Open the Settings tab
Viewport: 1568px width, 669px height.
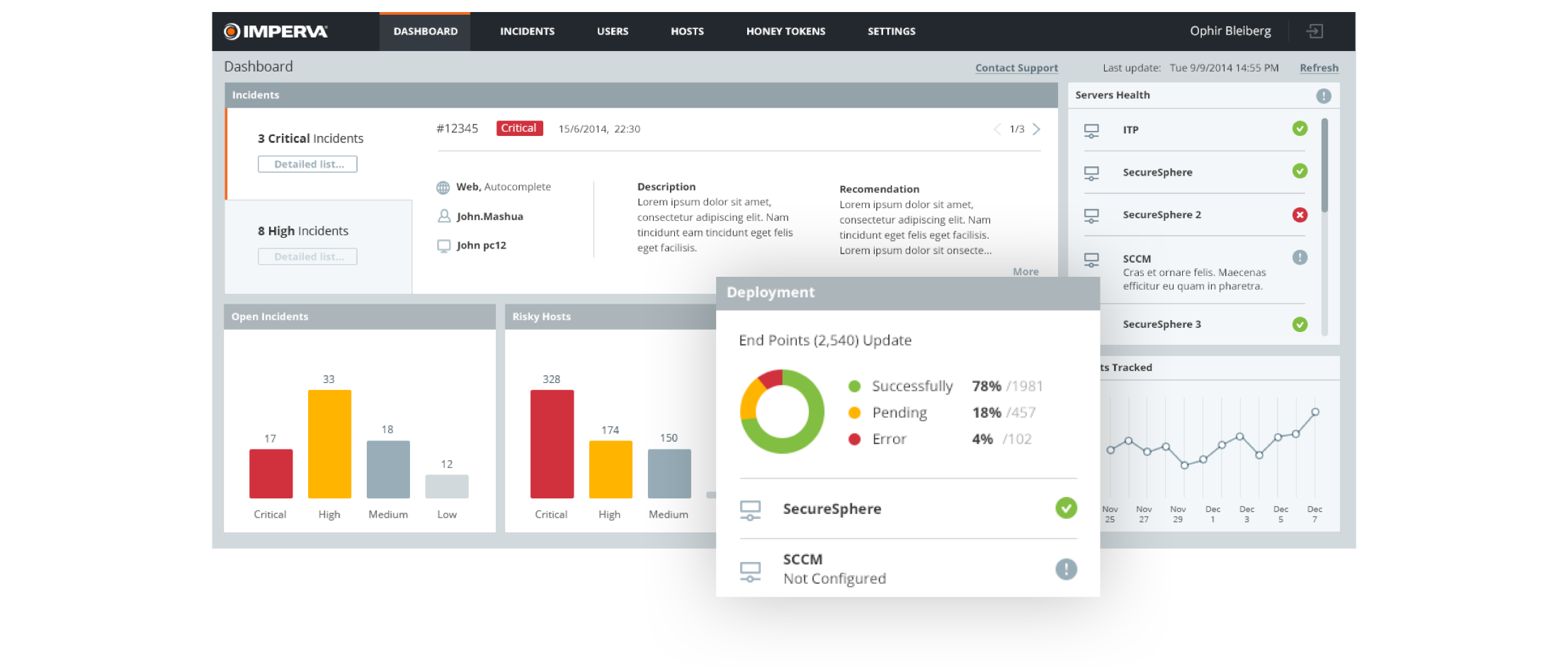pyautogui.click(x=891, y=31)
